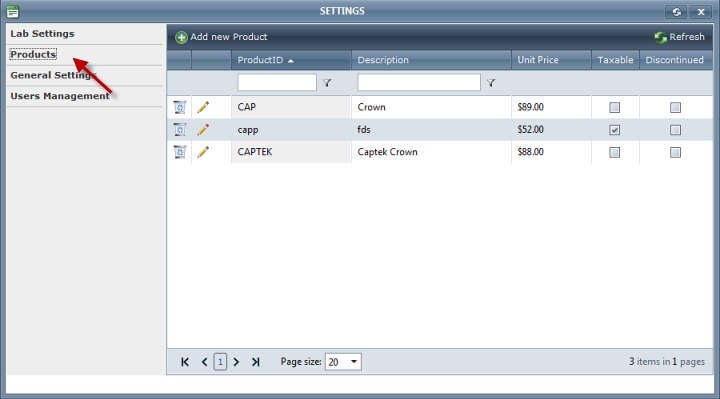Viewport: 720px width, 399px height.
Task: Go to the first page
Action: (185, 362)
